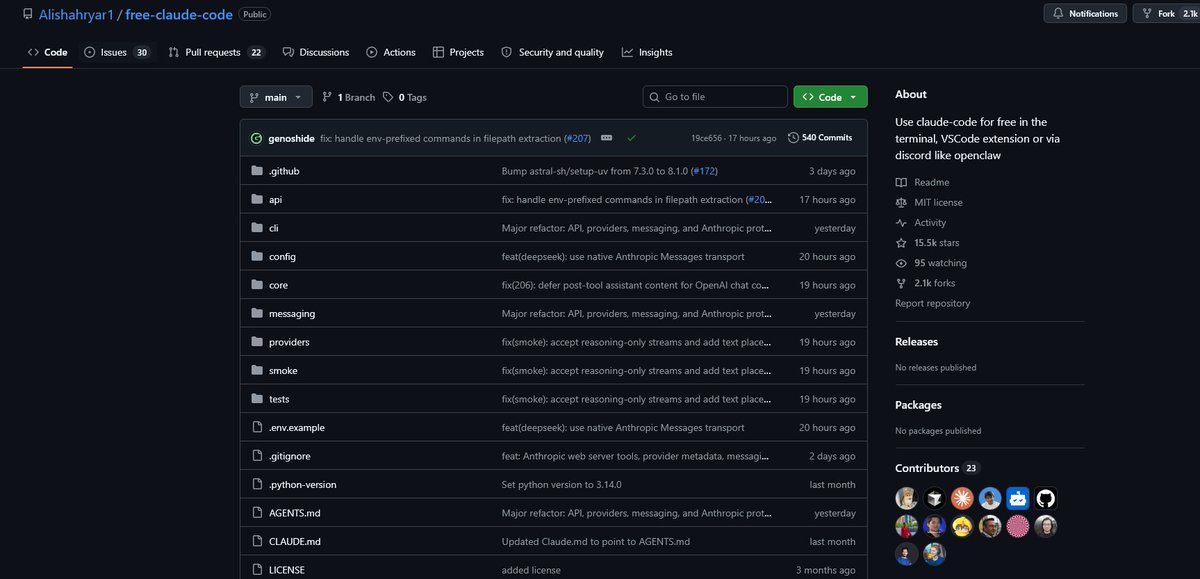1200x579 pixels.
Task: Open pull request #207 link
Action: tap(577, 138)
